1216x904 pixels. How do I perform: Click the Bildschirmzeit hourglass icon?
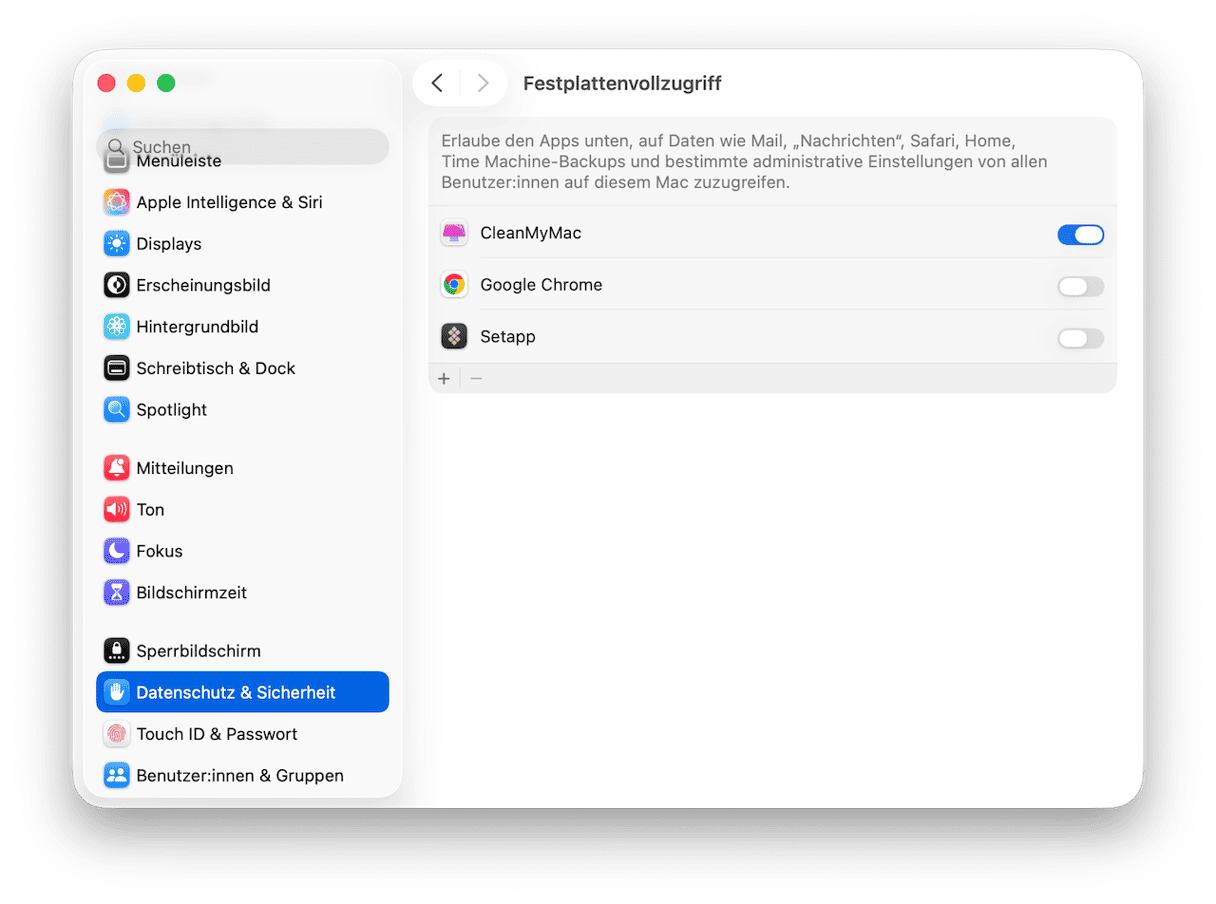tap(117, 593)
